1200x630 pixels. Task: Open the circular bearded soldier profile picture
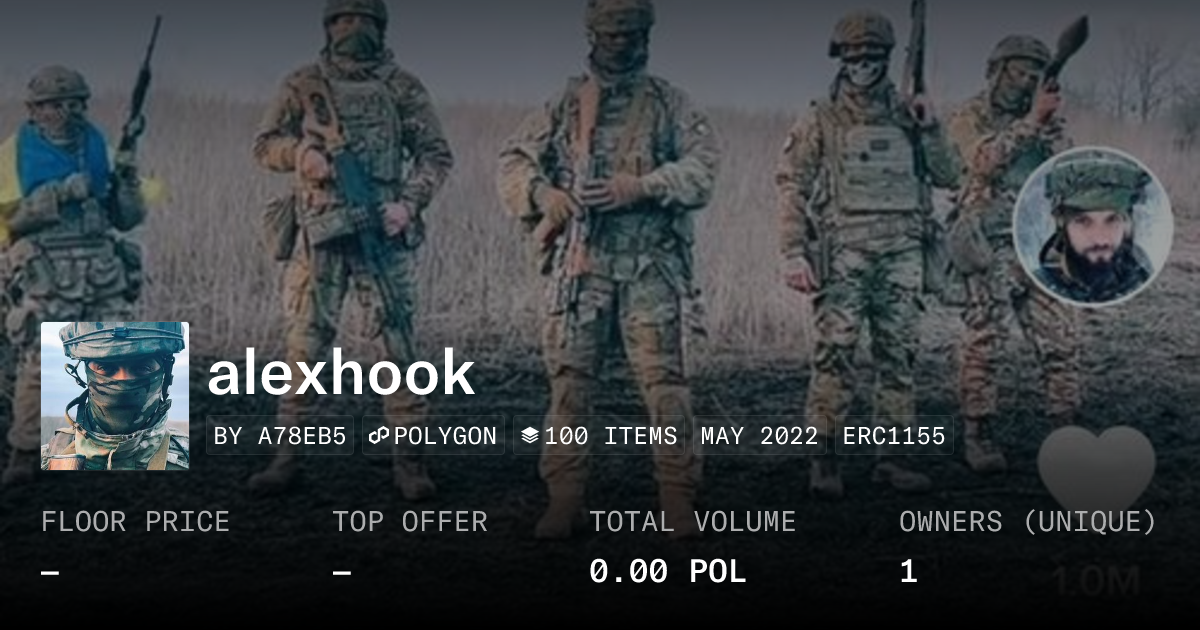tap(1093, 226)
